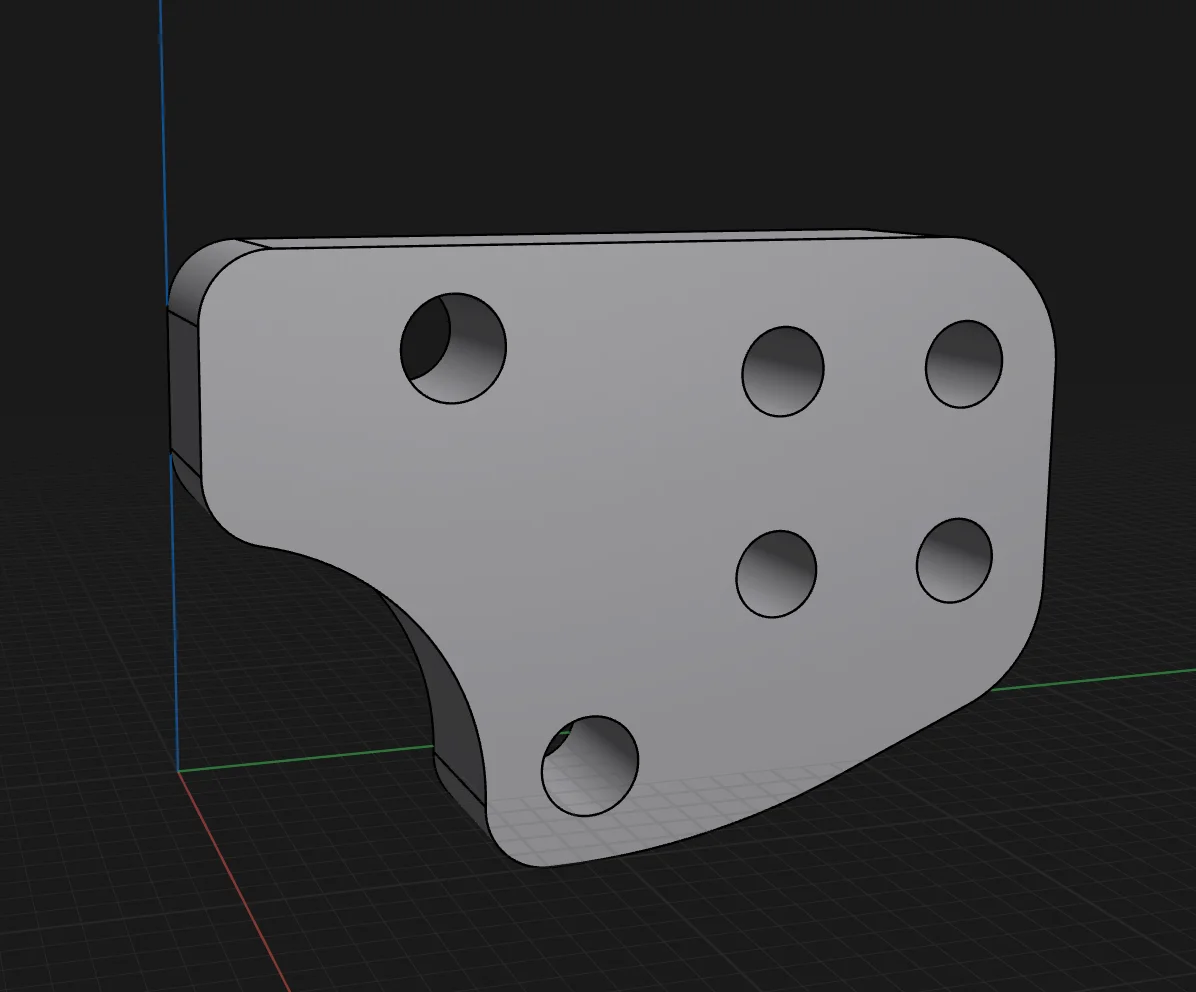This screenshot has height=992, width=1196.
Task: Click the green axis line right of bracket
Action: point(1092,679)
